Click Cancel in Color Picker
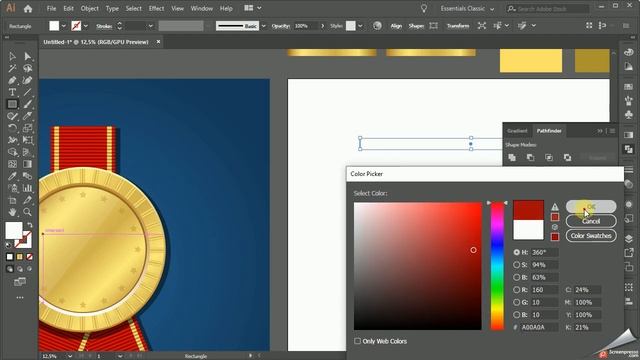 [591, 221]
